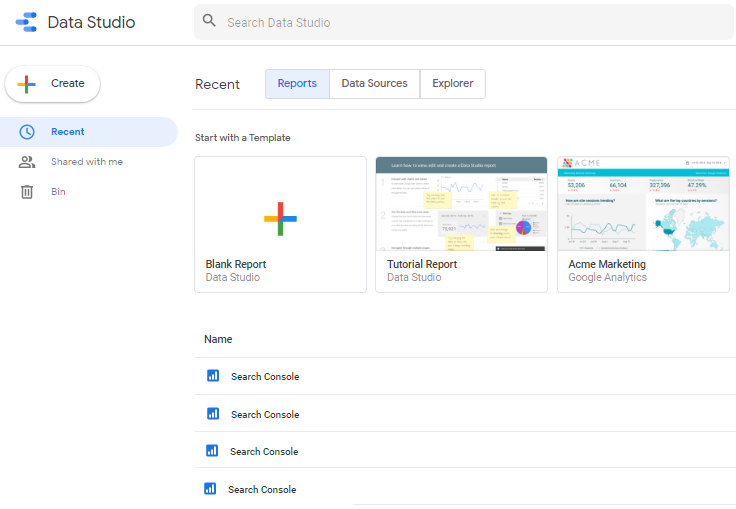Click the multicolor plus icon in Create

(x=26, y=84)
